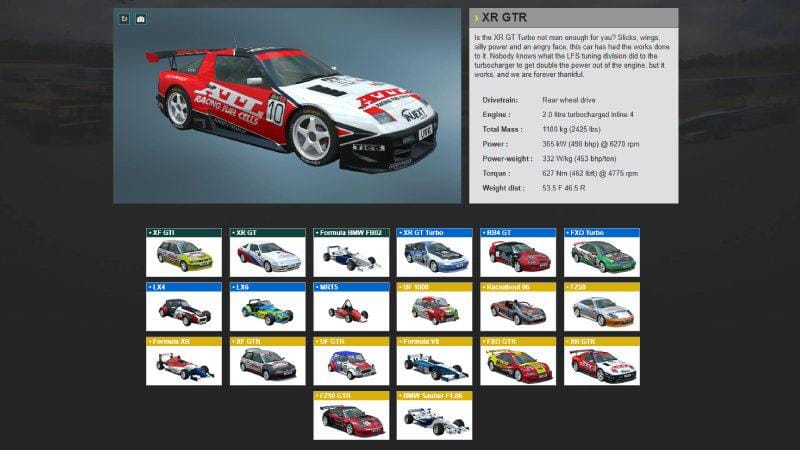Click the '332 W/kg (453 bhp/ton)' value

tap(579, 159)
